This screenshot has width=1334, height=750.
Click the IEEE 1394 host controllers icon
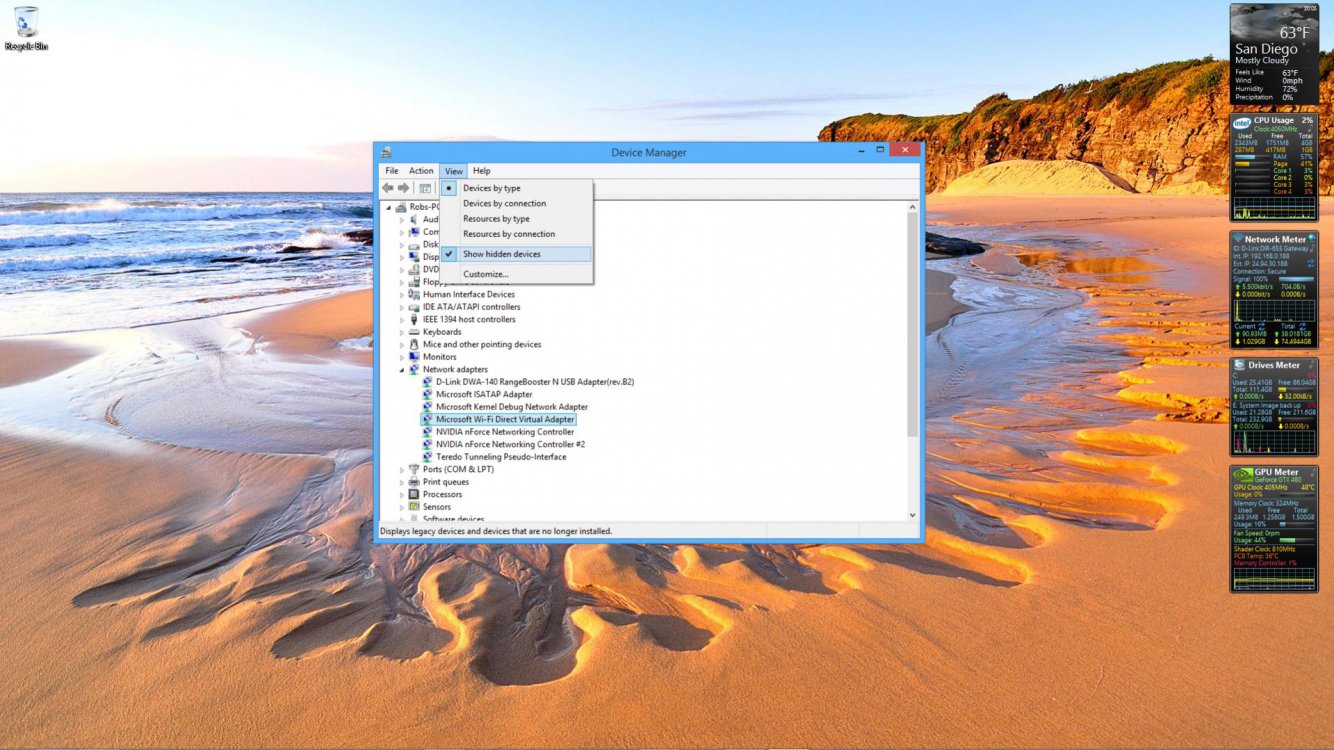point(414,319)
